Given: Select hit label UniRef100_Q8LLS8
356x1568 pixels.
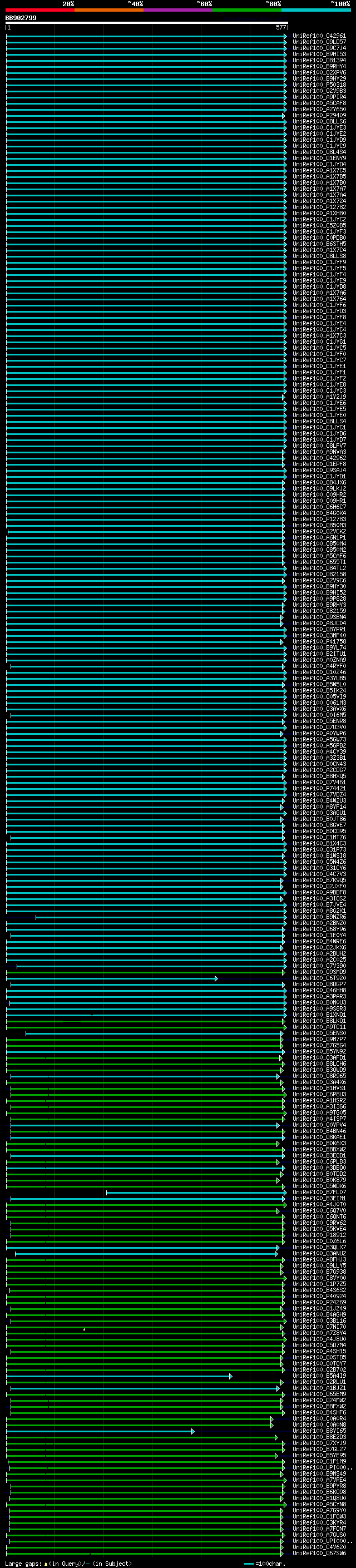Looking at the screenshot, I should coord(319,256).
